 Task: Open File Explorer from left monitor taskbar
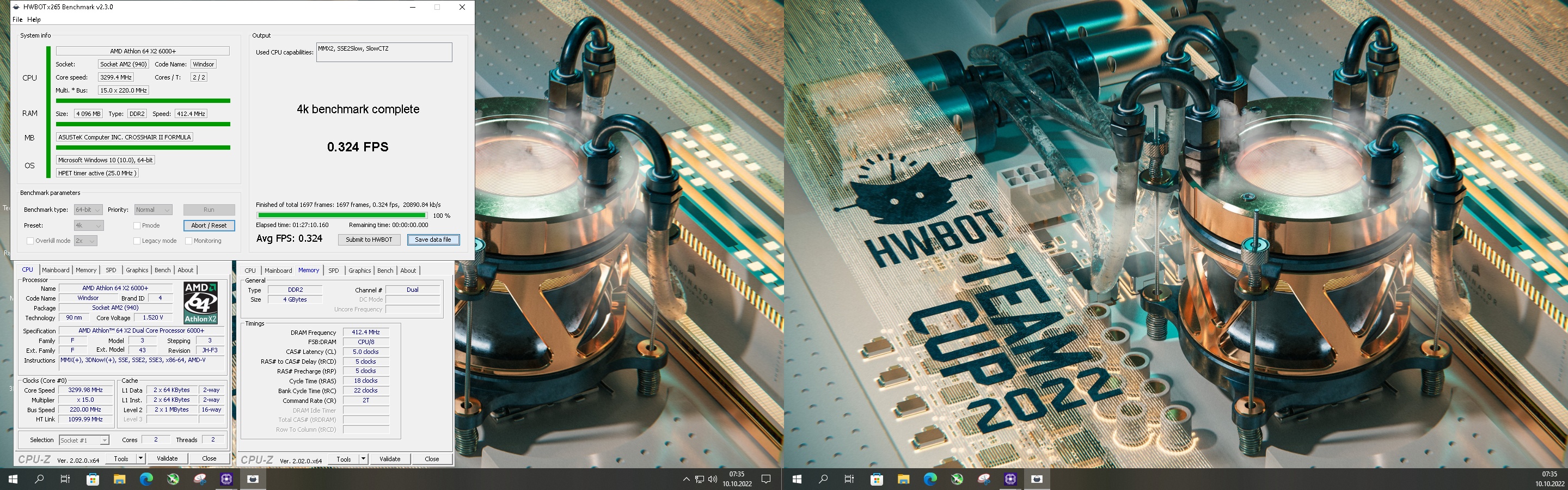pyautogui.click(x=119, y=479)
